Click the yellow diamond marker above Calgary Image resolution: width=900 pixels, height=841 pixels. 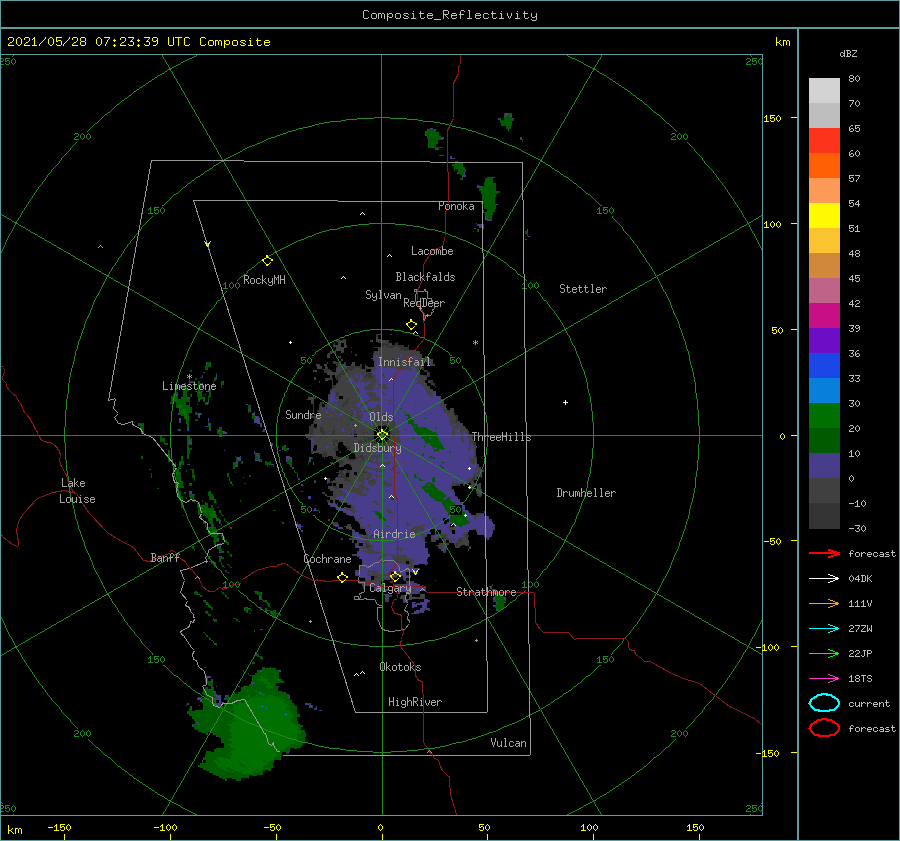pos(395,576)
